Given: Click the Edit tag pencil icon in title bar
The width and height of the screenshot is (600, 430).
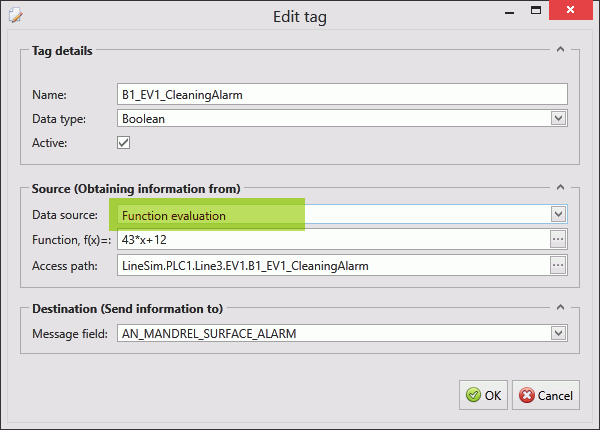Looking at the screenshot, I should pos(16,15).
